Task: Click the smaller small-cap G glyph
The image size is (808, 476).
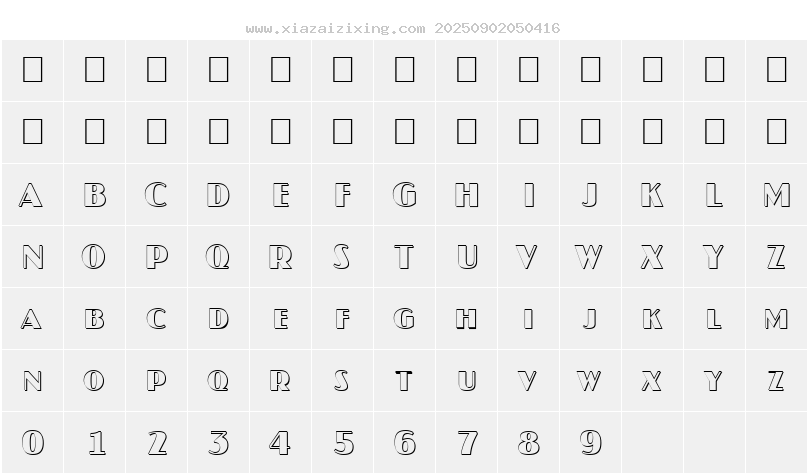Action: (x=405, y=319)
